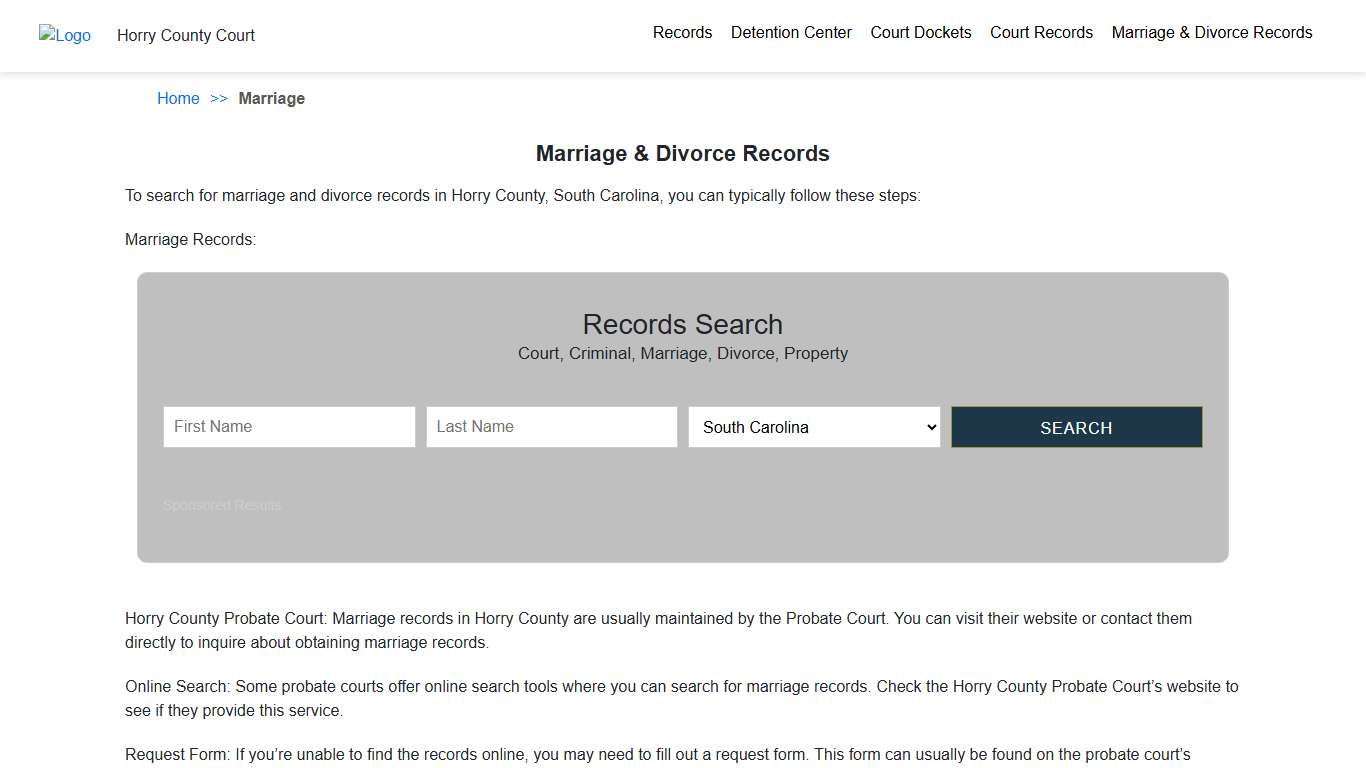Click the Last Name input field
The image size is (1366, 768).
551,427
